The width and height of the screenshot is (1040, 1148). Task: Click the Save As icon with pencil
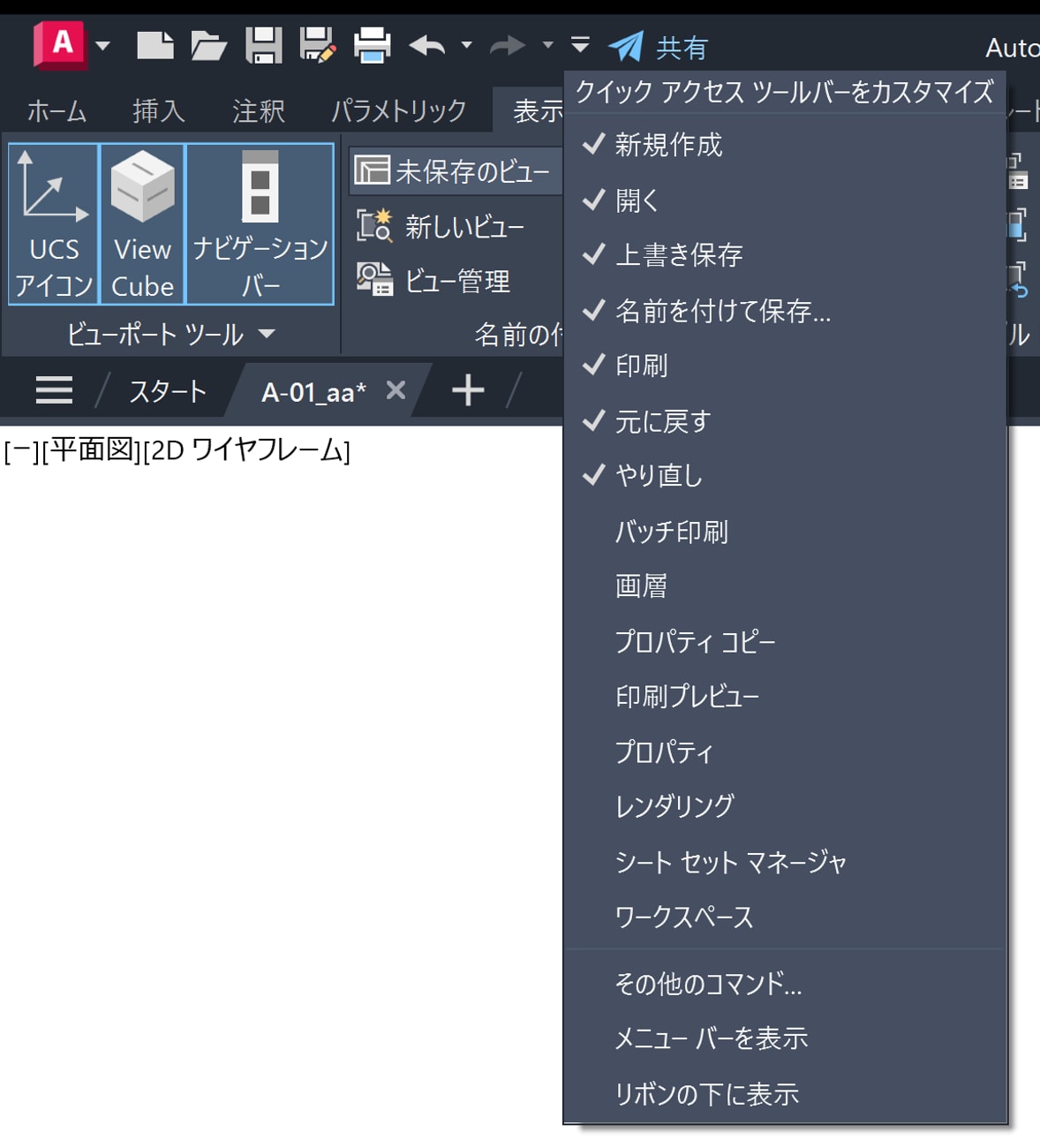coord(317,45)
